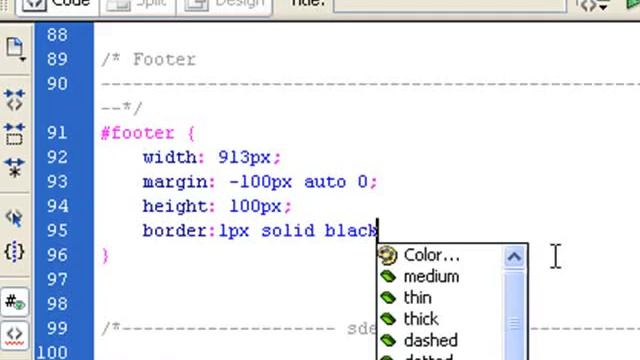
Task: Toggle line numbers icon
Action: (x=15, y=302)
